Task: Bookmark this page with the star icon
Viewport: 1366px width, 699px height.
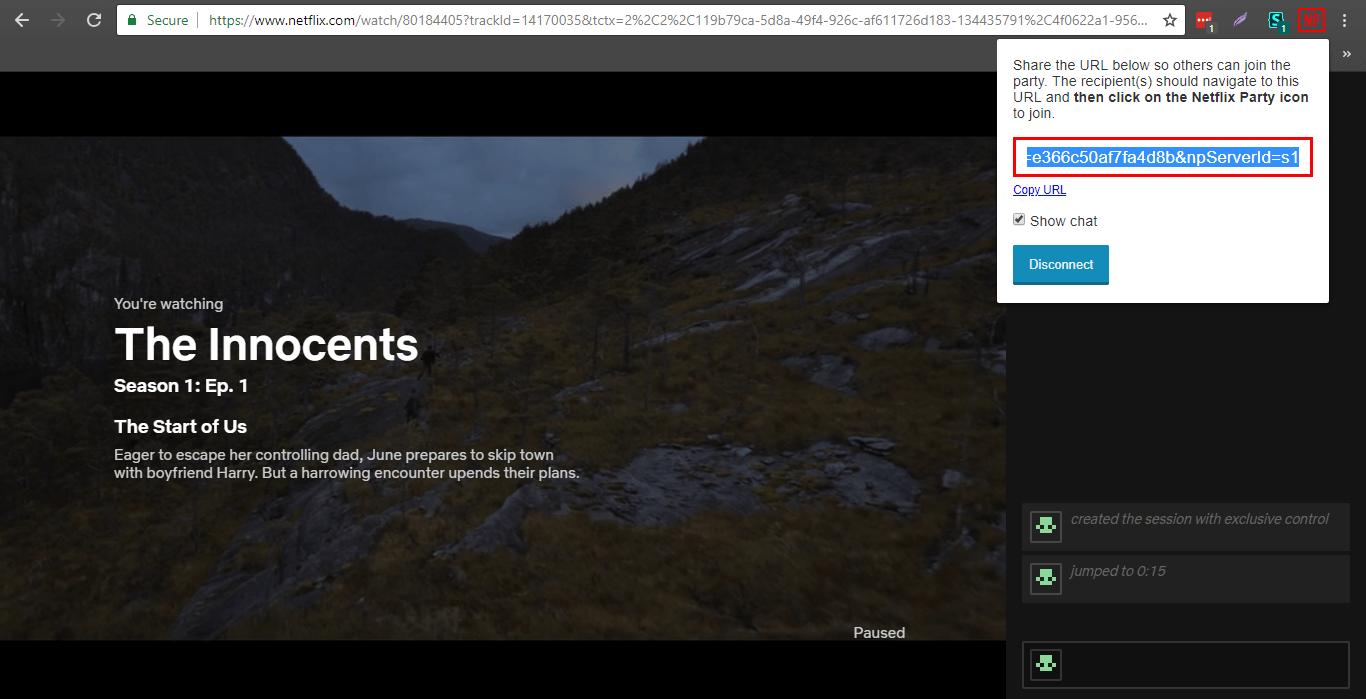Action: [x=1169, y=20]
